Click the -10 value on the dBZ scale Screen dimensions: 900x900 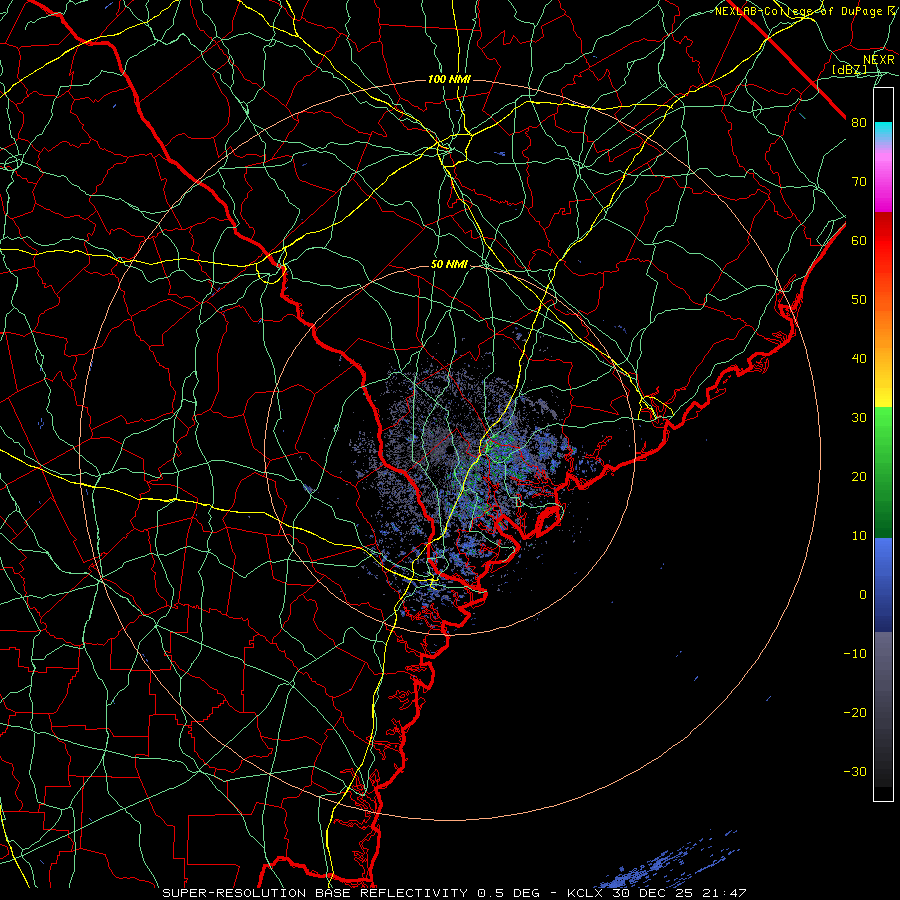pos(855,654)
